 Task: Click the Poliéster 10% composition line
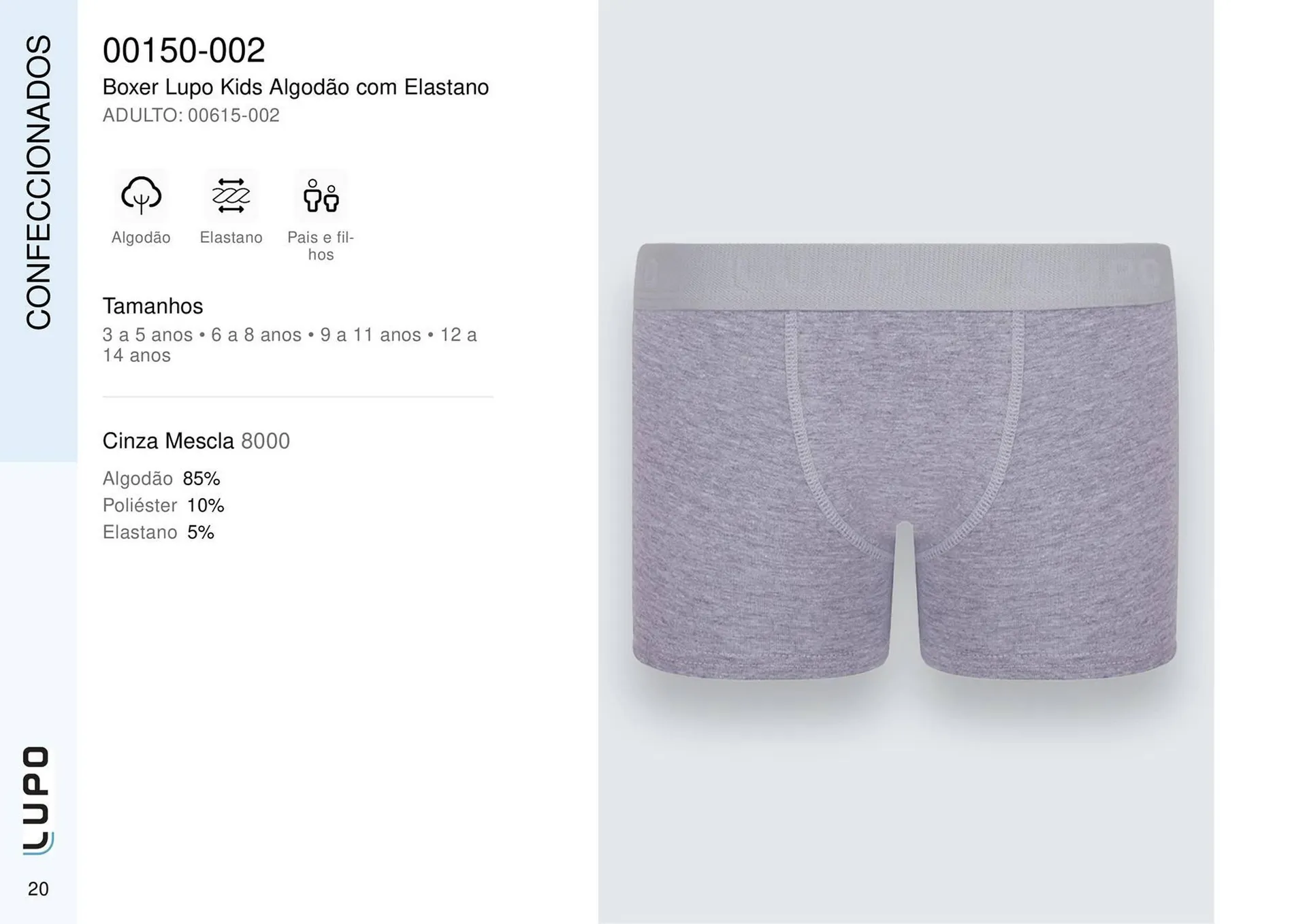coord(163,506)
